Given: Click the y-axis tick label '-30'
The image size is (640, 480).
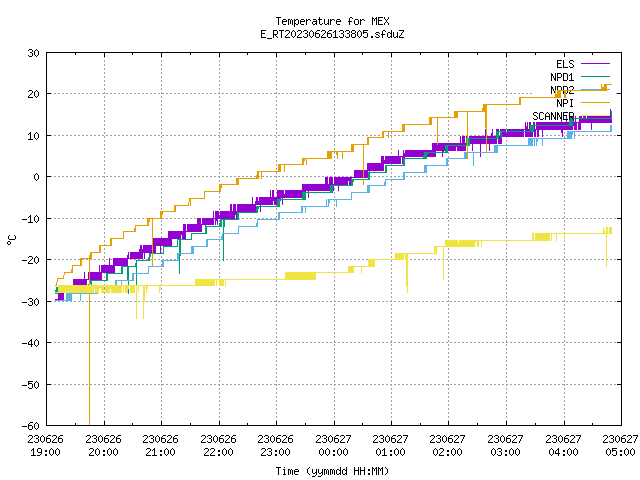Looking at the screenshot, I should click(31, 302).
